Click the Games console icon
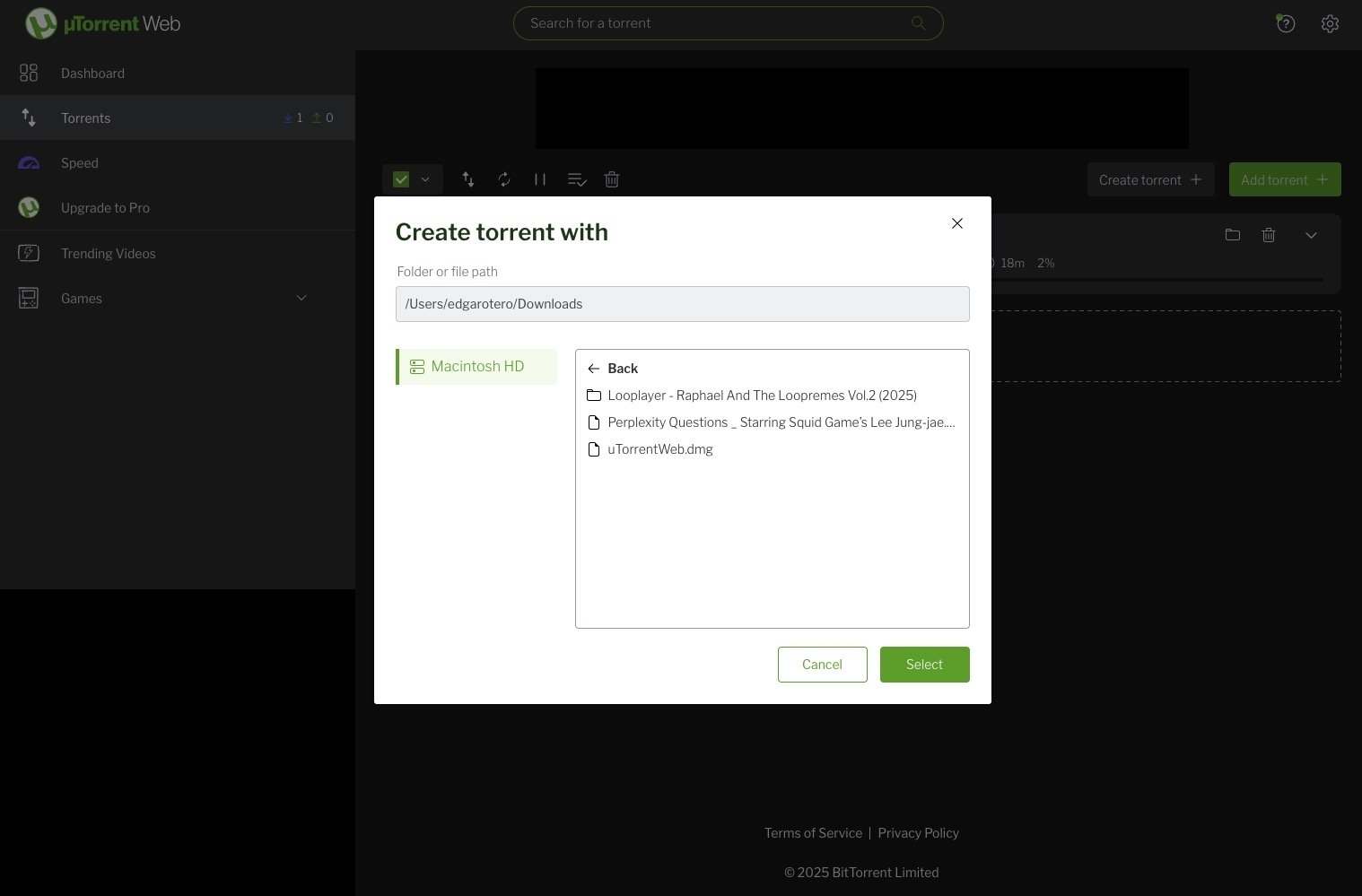This screenshot has width=1362, height=896. (x=29, y=298)
